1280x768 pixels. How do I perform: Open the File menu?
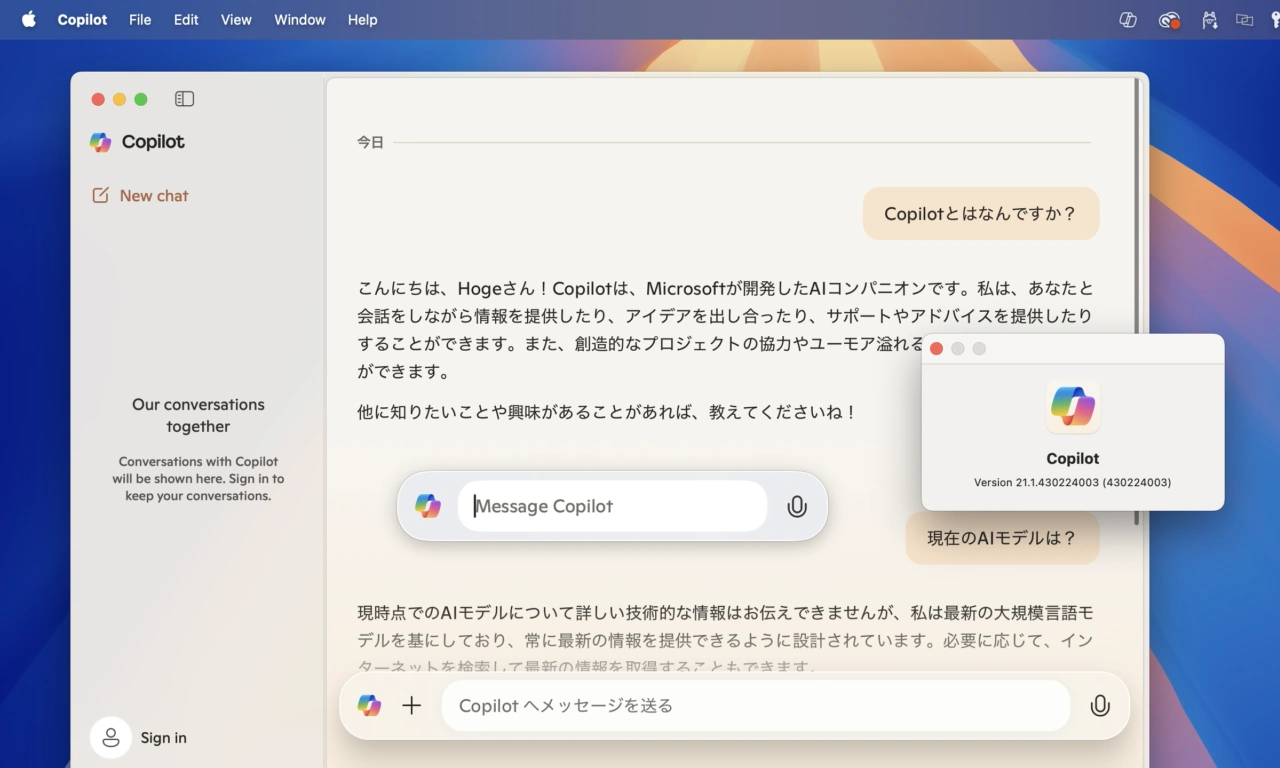(140, 20)
